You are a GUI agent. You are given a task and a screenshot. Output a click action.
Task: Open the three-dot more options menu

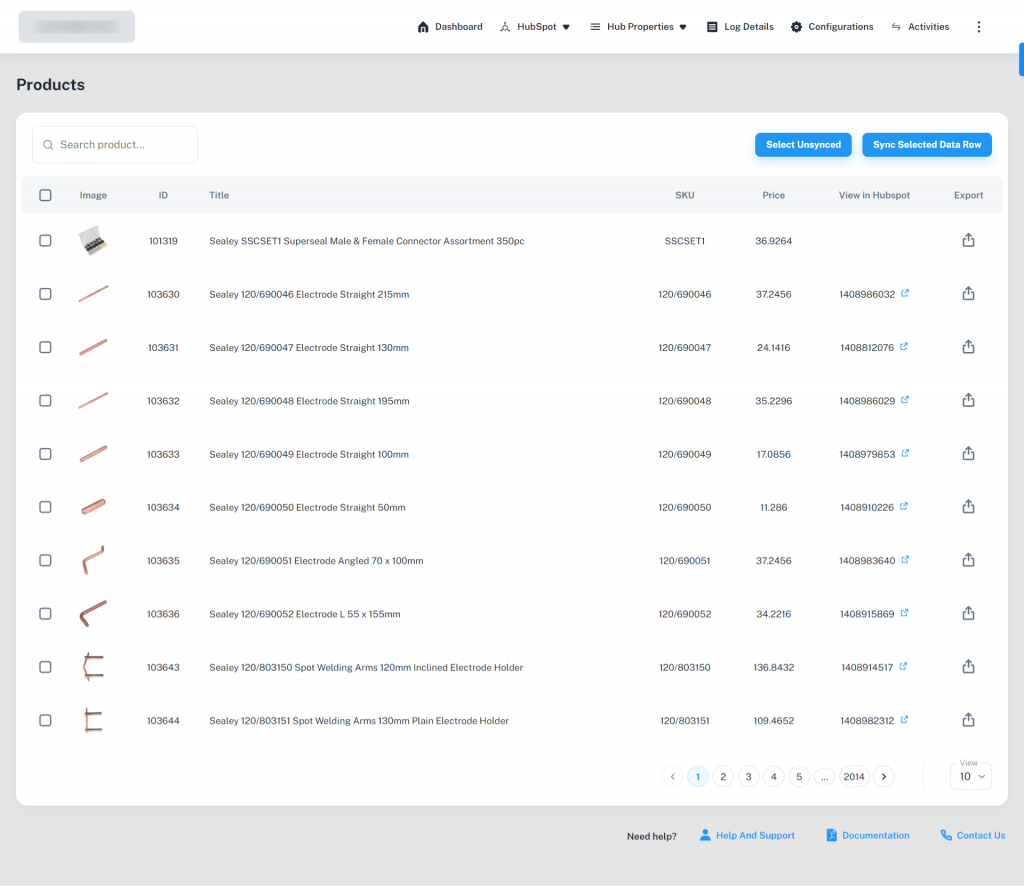(x=978, y=27)
